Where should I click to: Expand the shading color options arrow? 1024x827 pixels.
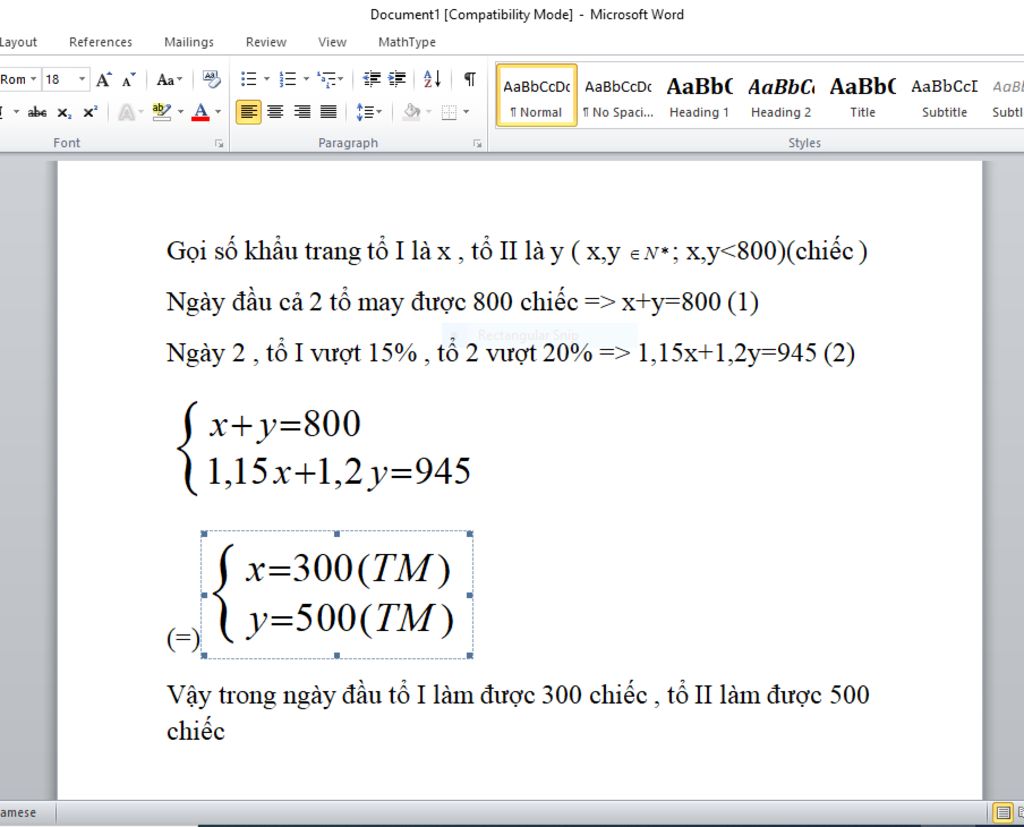tap(429, 112)
